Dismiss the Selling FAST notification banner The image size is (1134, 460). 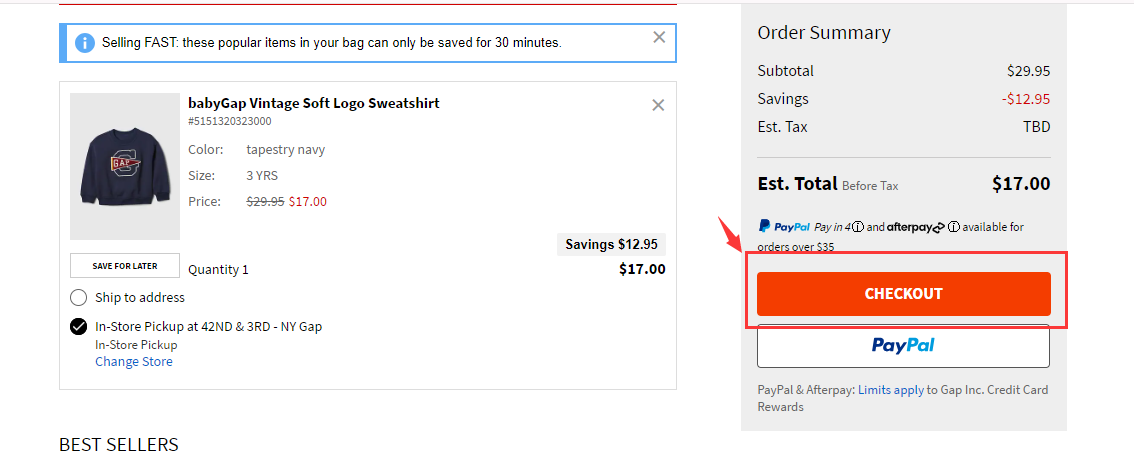click(x=659, y=37)
